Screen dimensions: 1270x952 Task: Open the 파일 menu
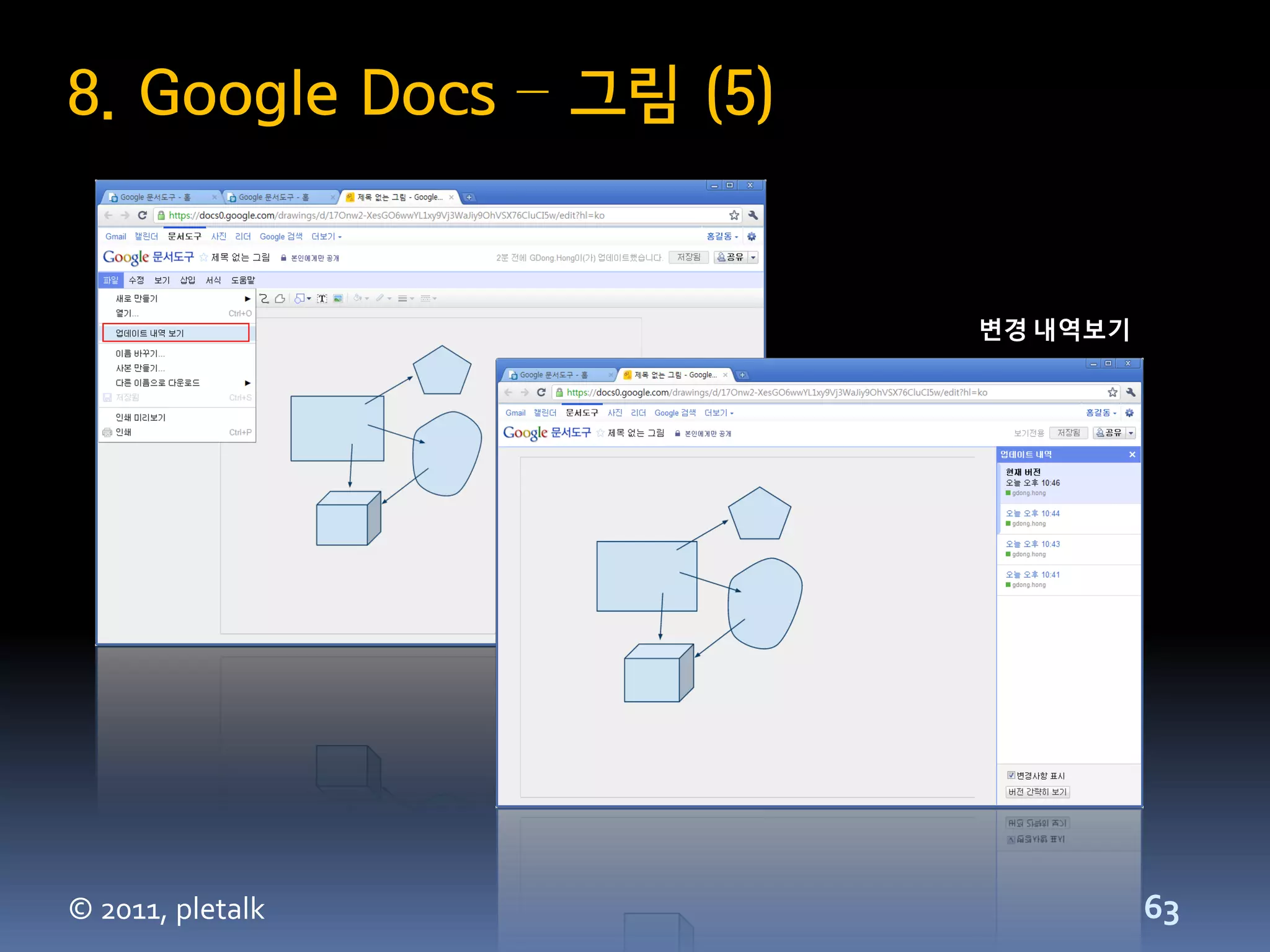point(110,280)
